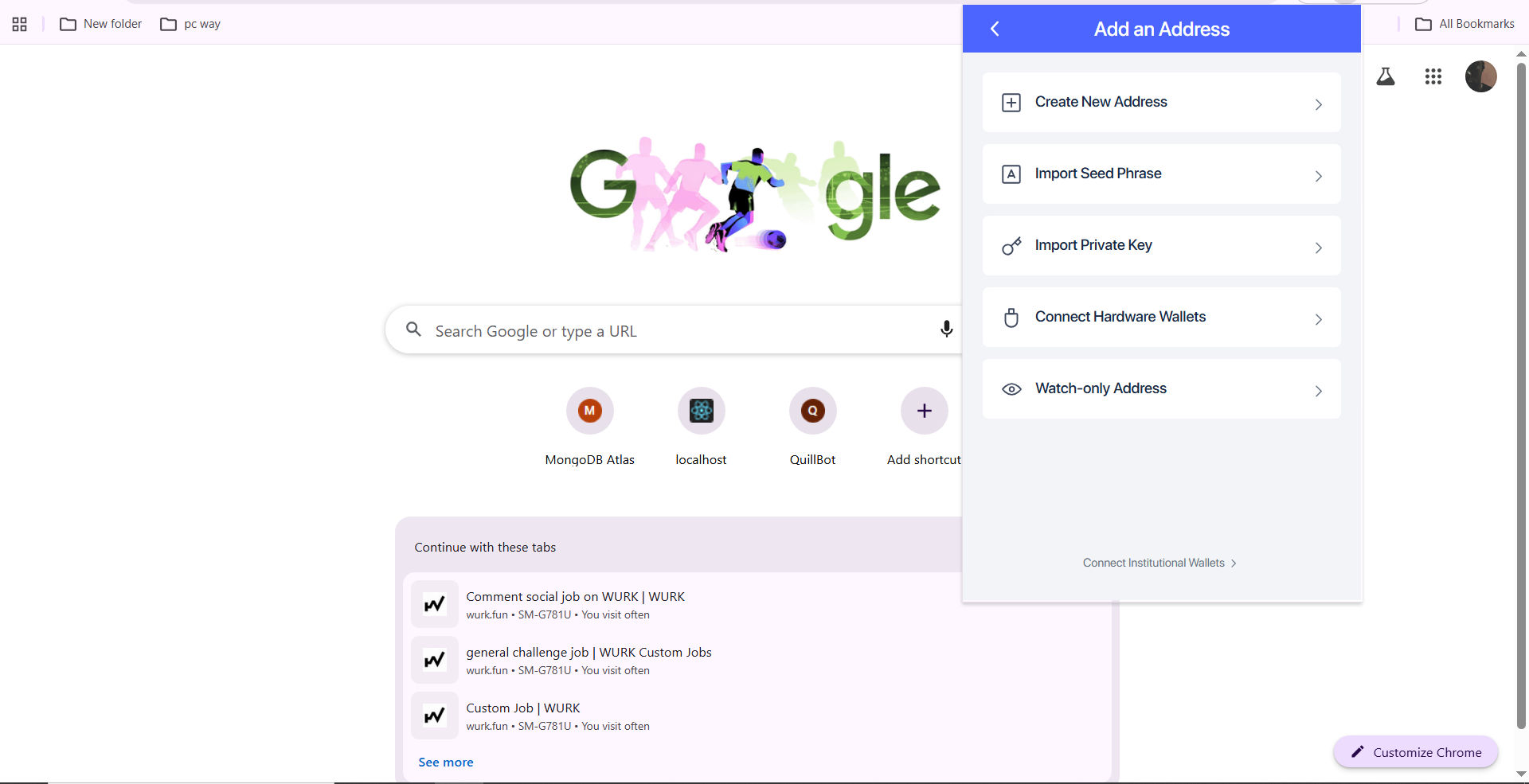Click the Connect Institutional Wallets link
This screenshot has width=1529, height=784.
coord(1160,563)
